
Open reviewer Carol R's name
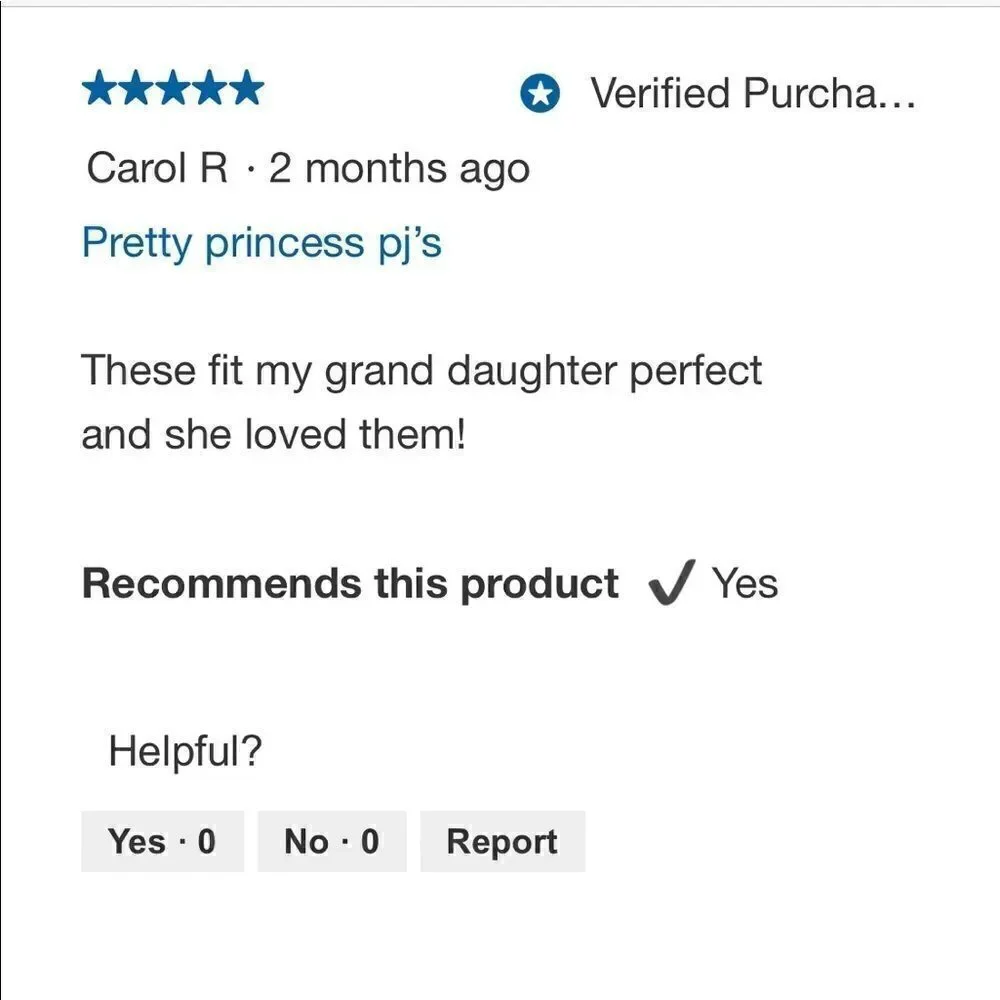(157, 168)
